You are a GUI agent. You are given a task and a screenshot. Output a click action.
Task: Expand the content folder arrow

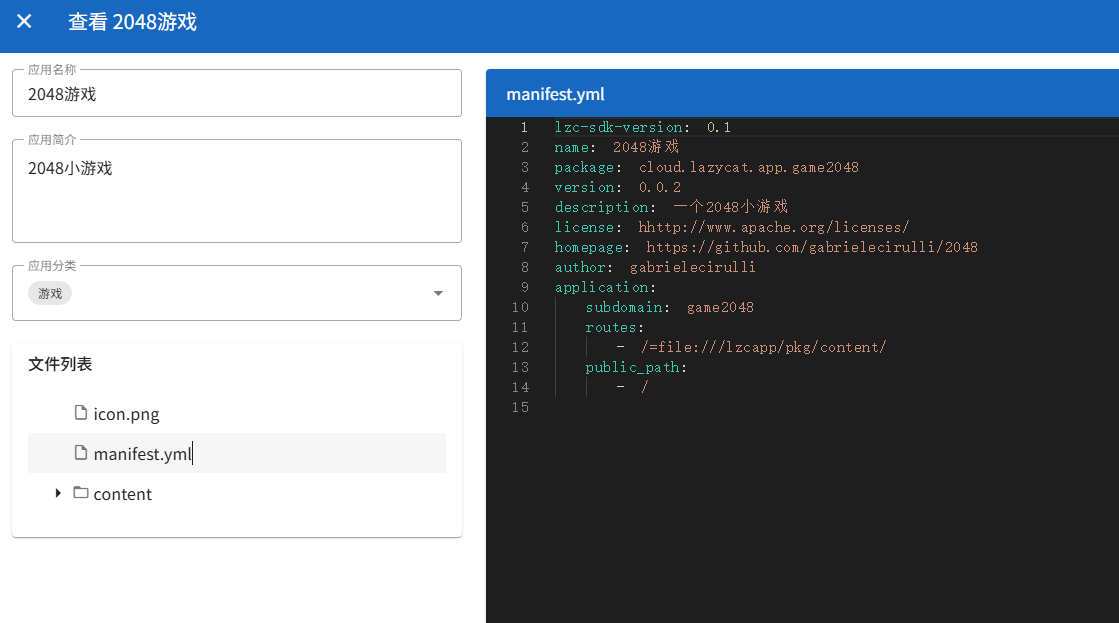[58, 493]
